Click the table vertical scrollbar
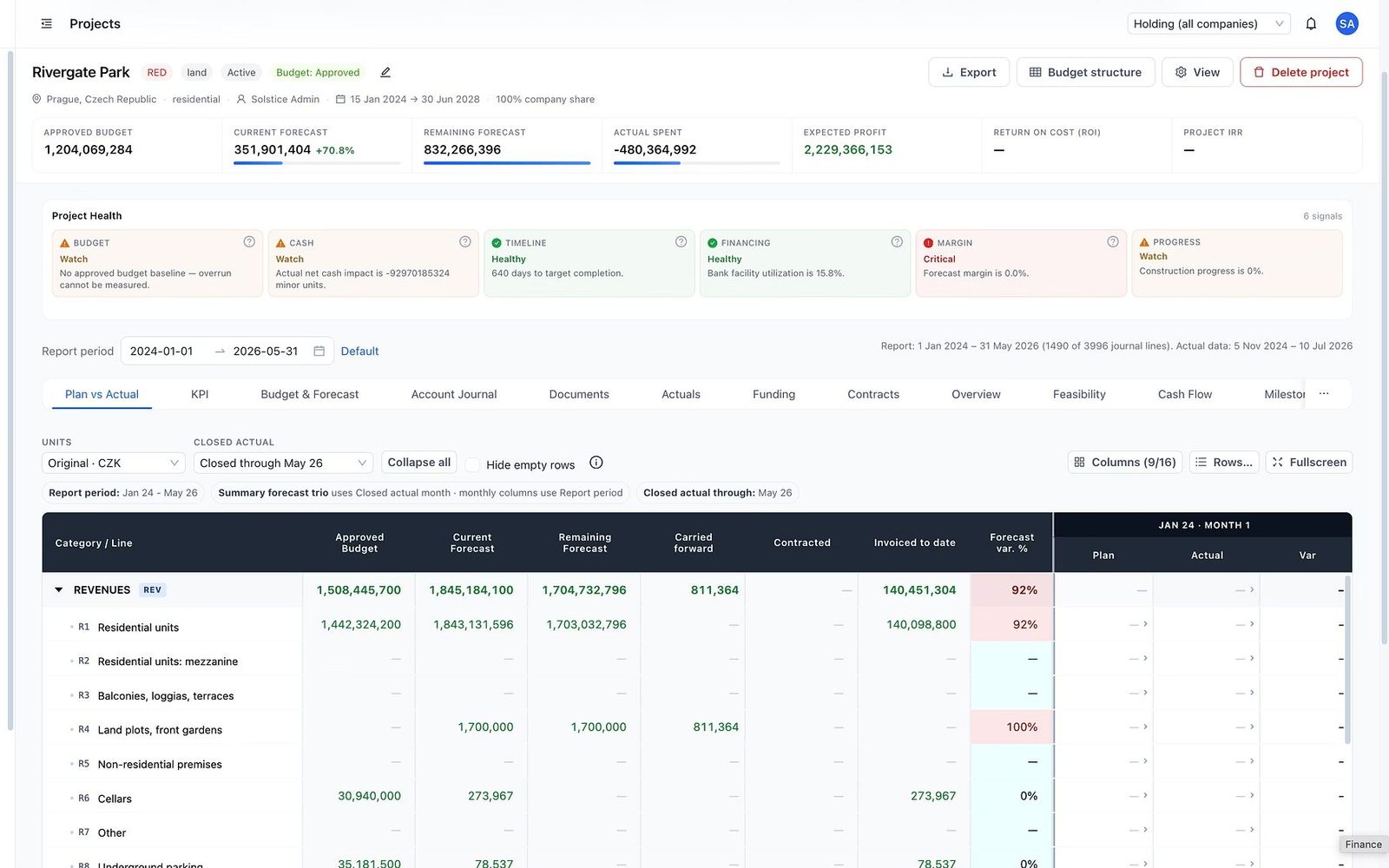Viewport: 1389px width, 868px height. (1347, 660)
